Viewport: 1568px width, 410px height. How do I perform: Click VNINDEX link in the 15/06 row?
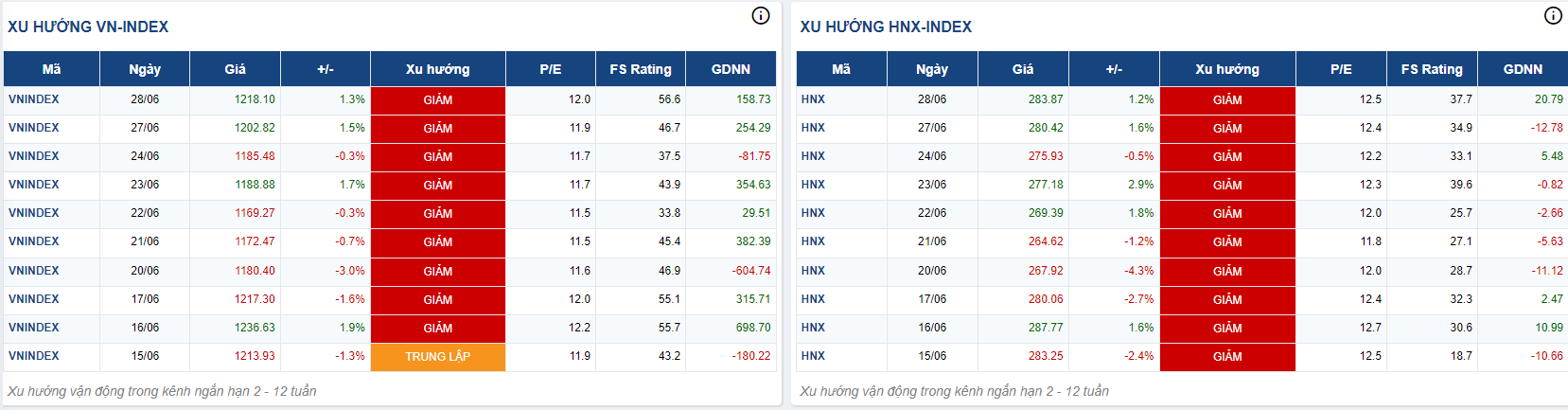point(34,356)
